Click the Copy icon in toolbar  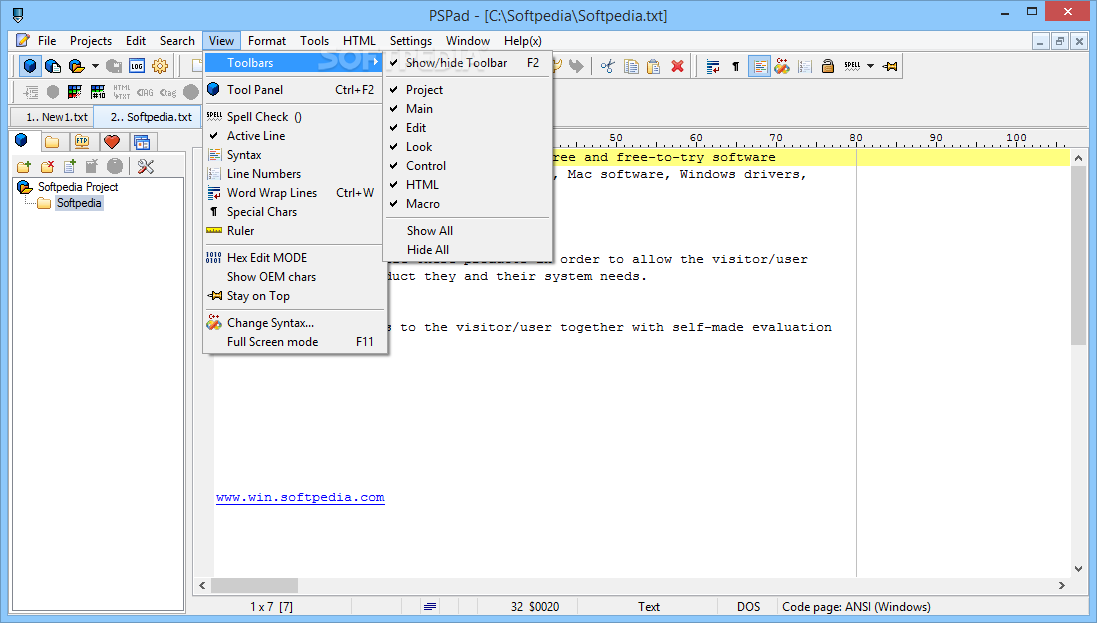pos(631,66)
